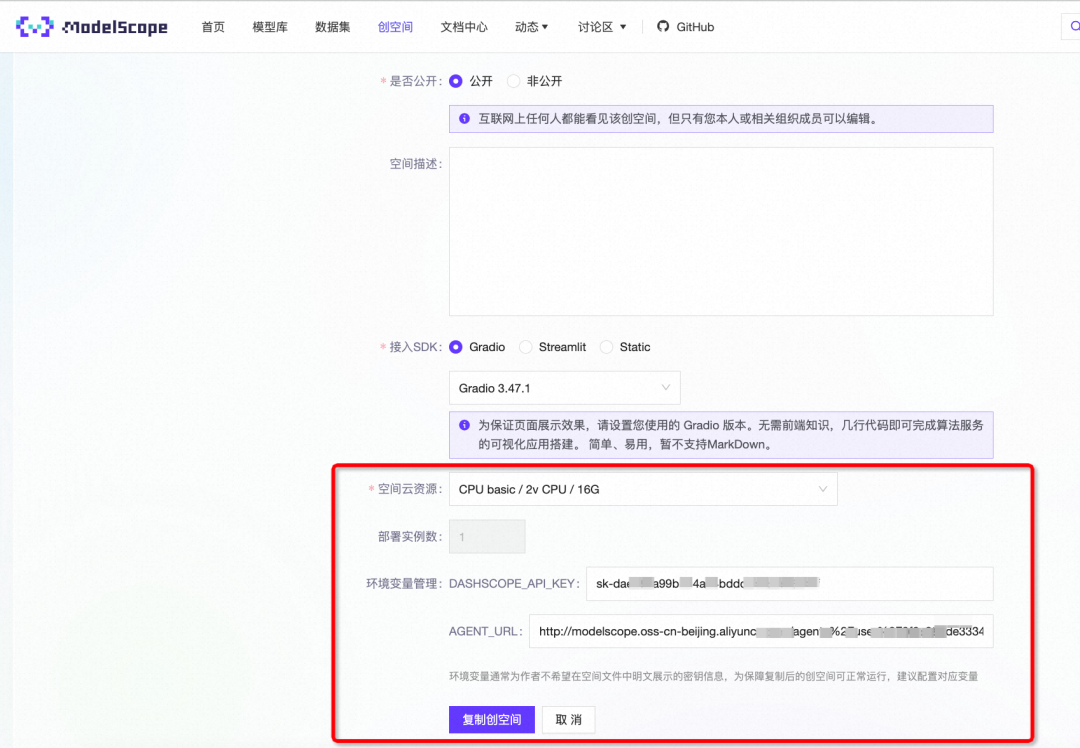Open the 空间云资源 CPU dropdown
Image resolution: width=1080 pixels, height=748 pixels.
click(x=643, y=489)
